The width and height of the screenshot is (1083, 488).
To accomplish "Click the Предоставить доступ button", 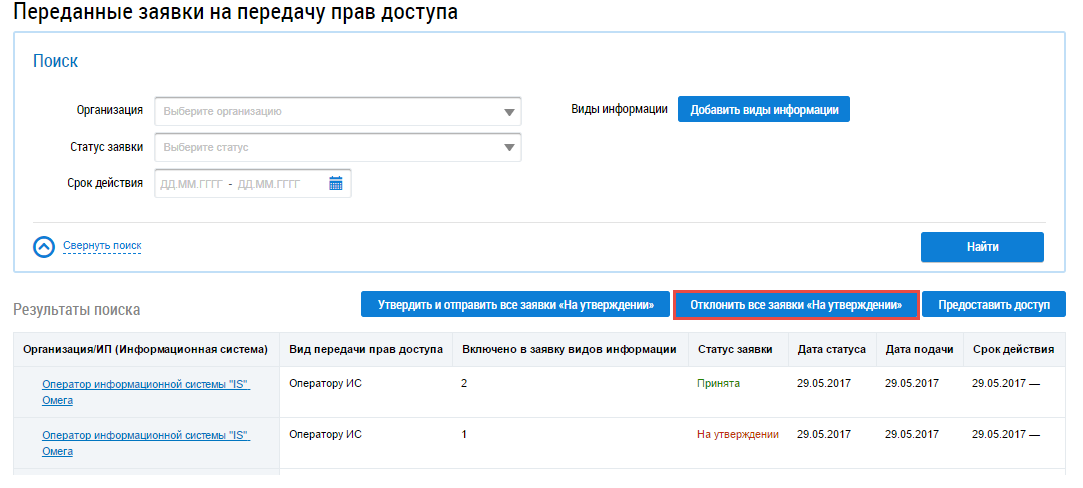I will tap(994, 304).
